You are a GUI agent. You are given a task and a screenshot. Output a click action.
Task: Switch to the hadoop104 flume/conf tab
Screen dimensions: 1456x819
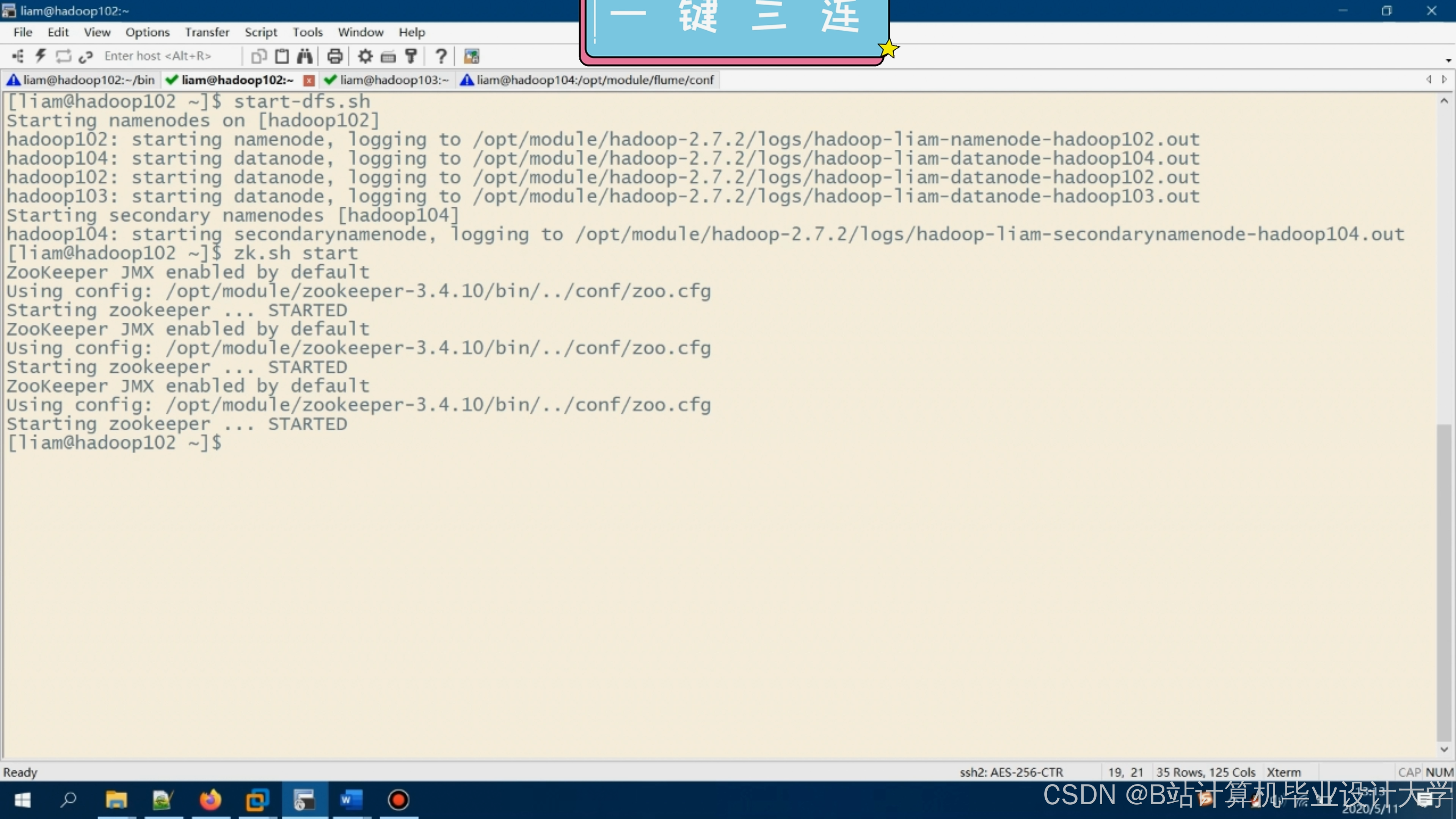coord(594,80)
